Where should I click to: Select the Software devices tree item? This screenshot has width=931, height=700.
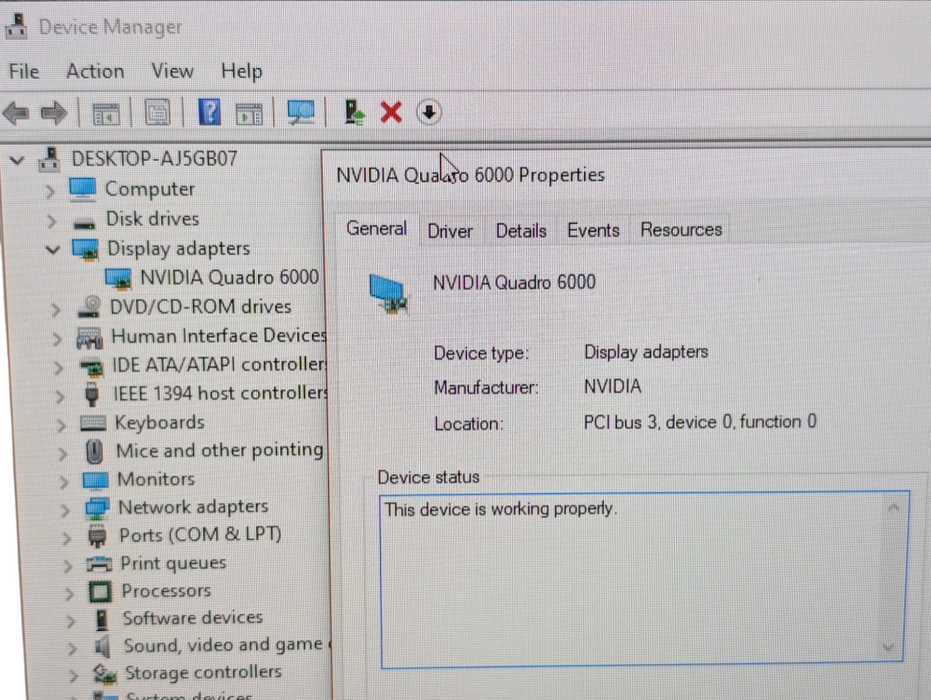click(192, 617)
